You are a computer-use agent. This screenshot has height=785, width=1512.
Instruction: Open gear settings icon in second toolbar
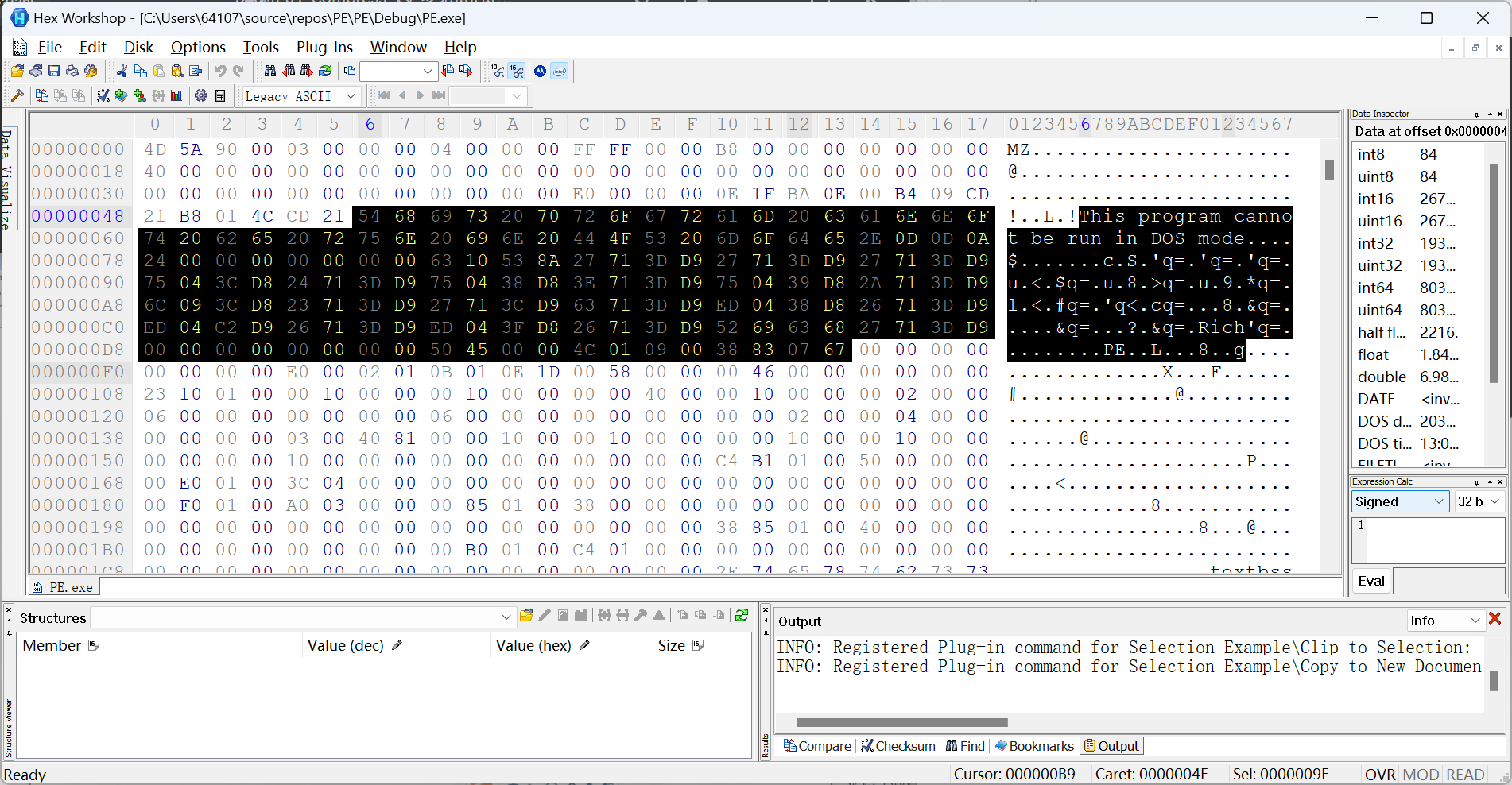tap(201, 96)
